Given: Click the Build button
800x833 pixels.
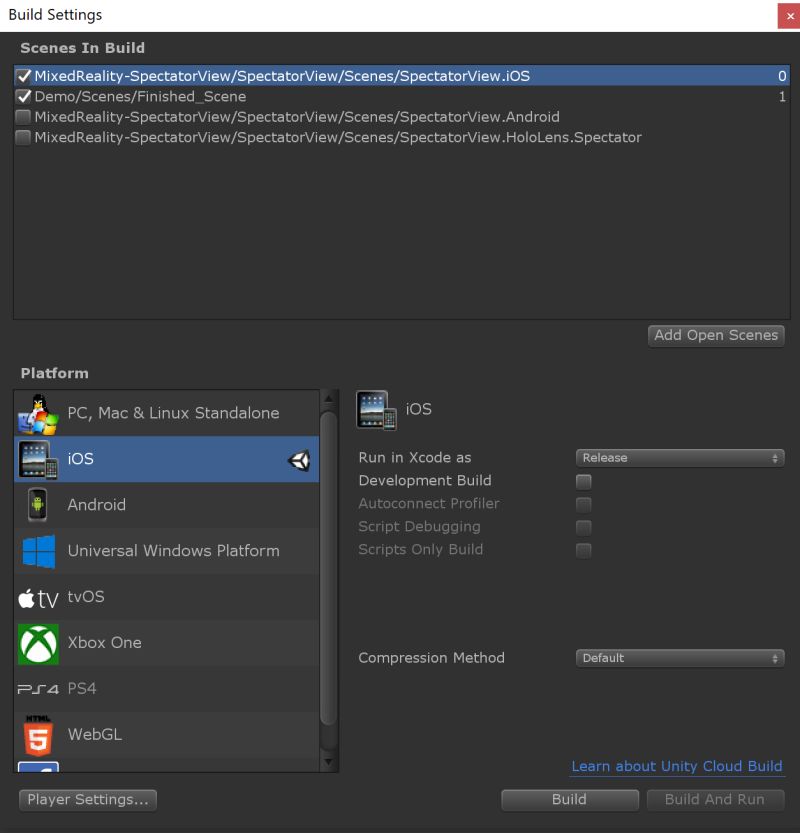Looking at the screenshot, I should [x=569, y=799].
